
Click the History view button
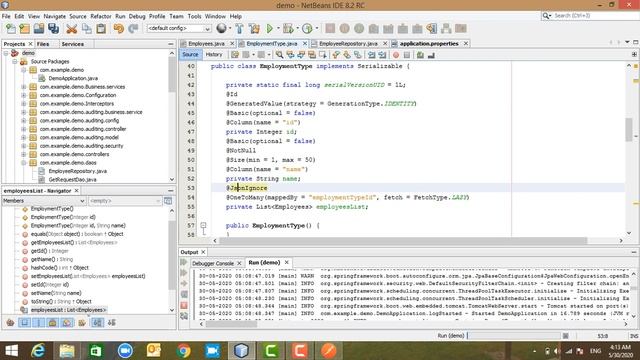pos(214,54)
